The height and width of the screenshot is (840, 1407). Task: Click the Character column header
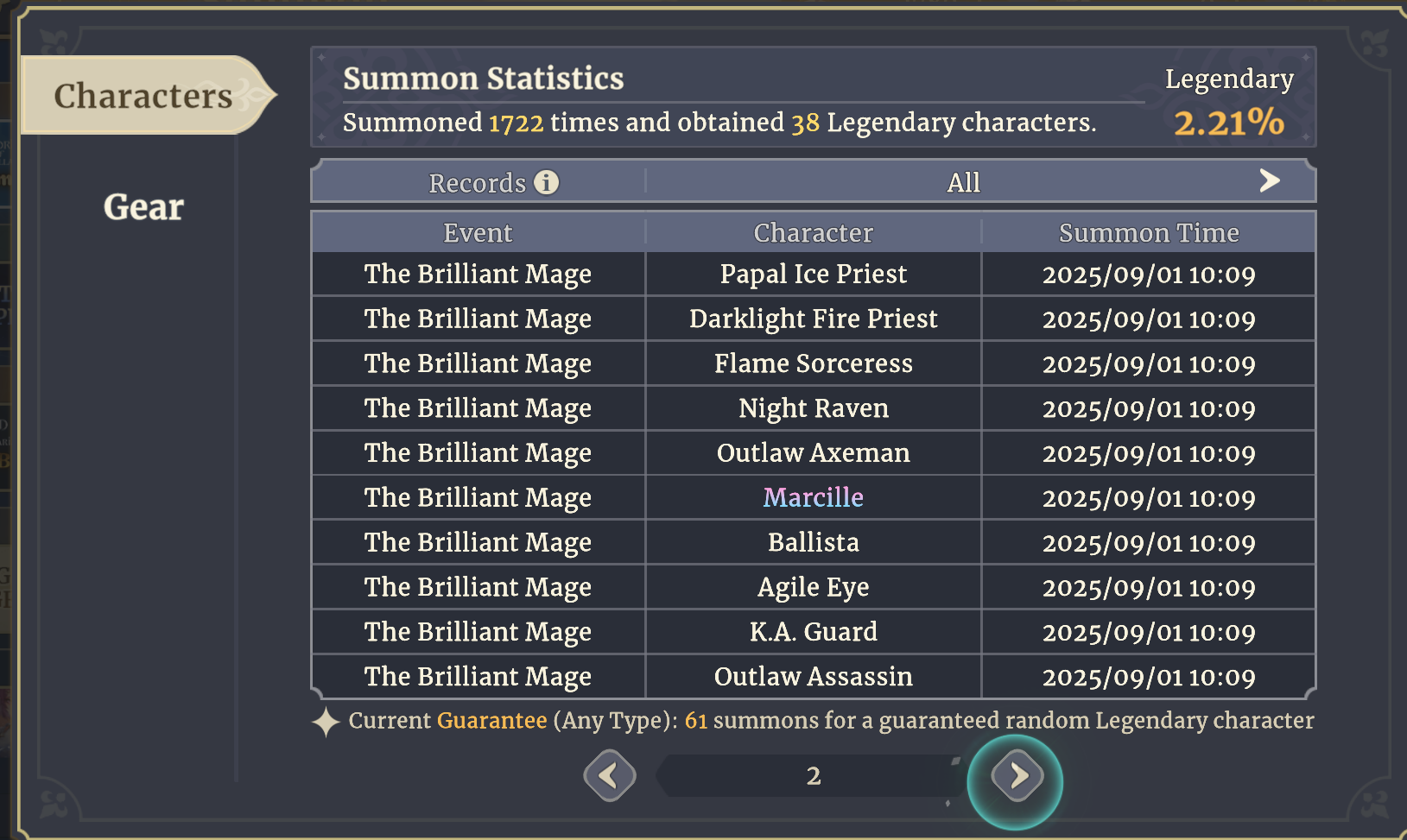click(813, 233)
